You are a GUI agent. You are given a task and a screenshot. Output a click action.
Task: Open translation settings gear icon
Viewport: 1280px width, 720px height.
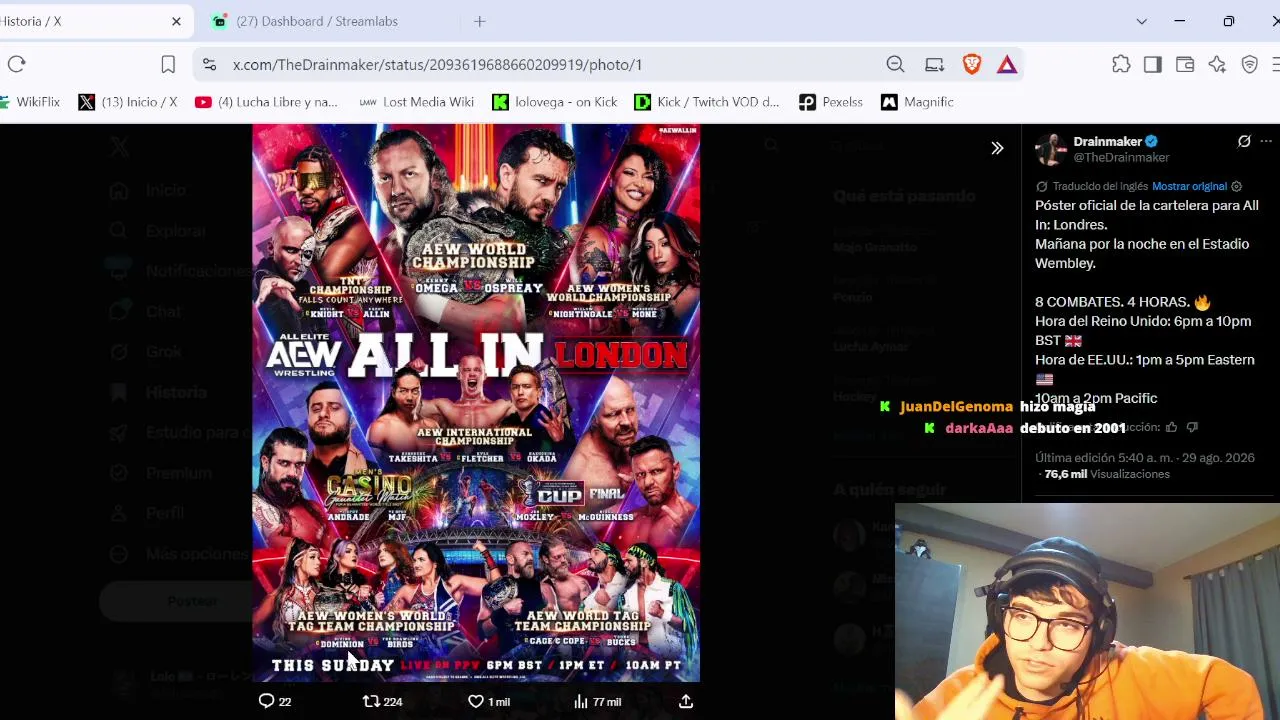1237,186
